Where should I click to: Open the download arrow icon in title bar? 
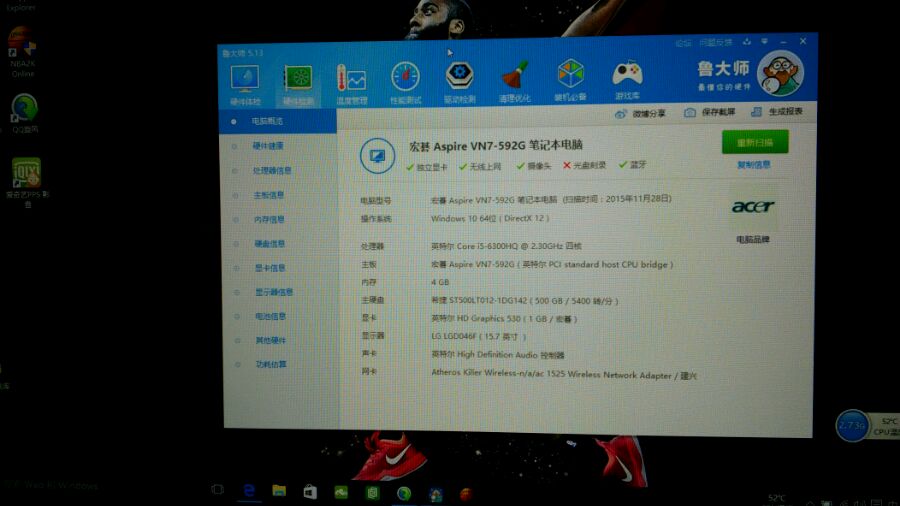click(x=747, y=42)
